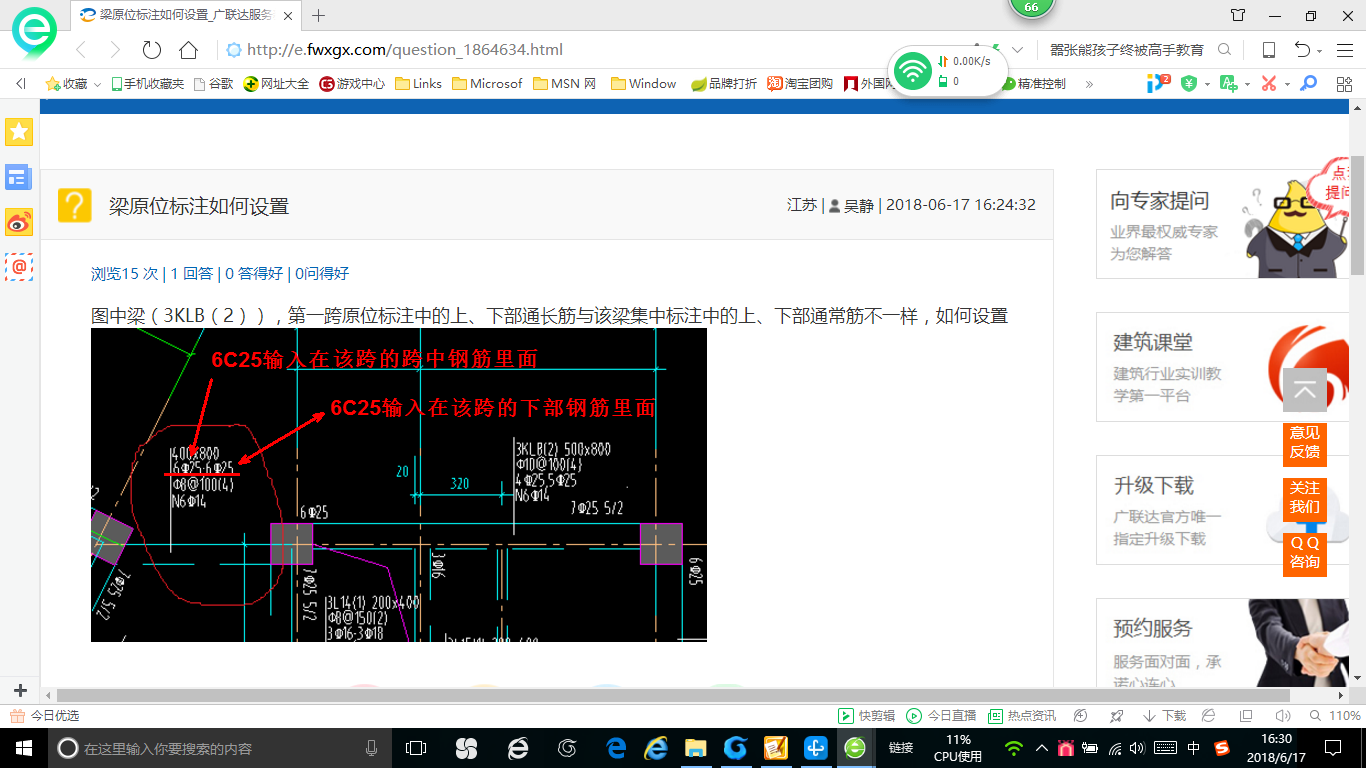Click the CAD beam drawing image

(x=399, y=484)
